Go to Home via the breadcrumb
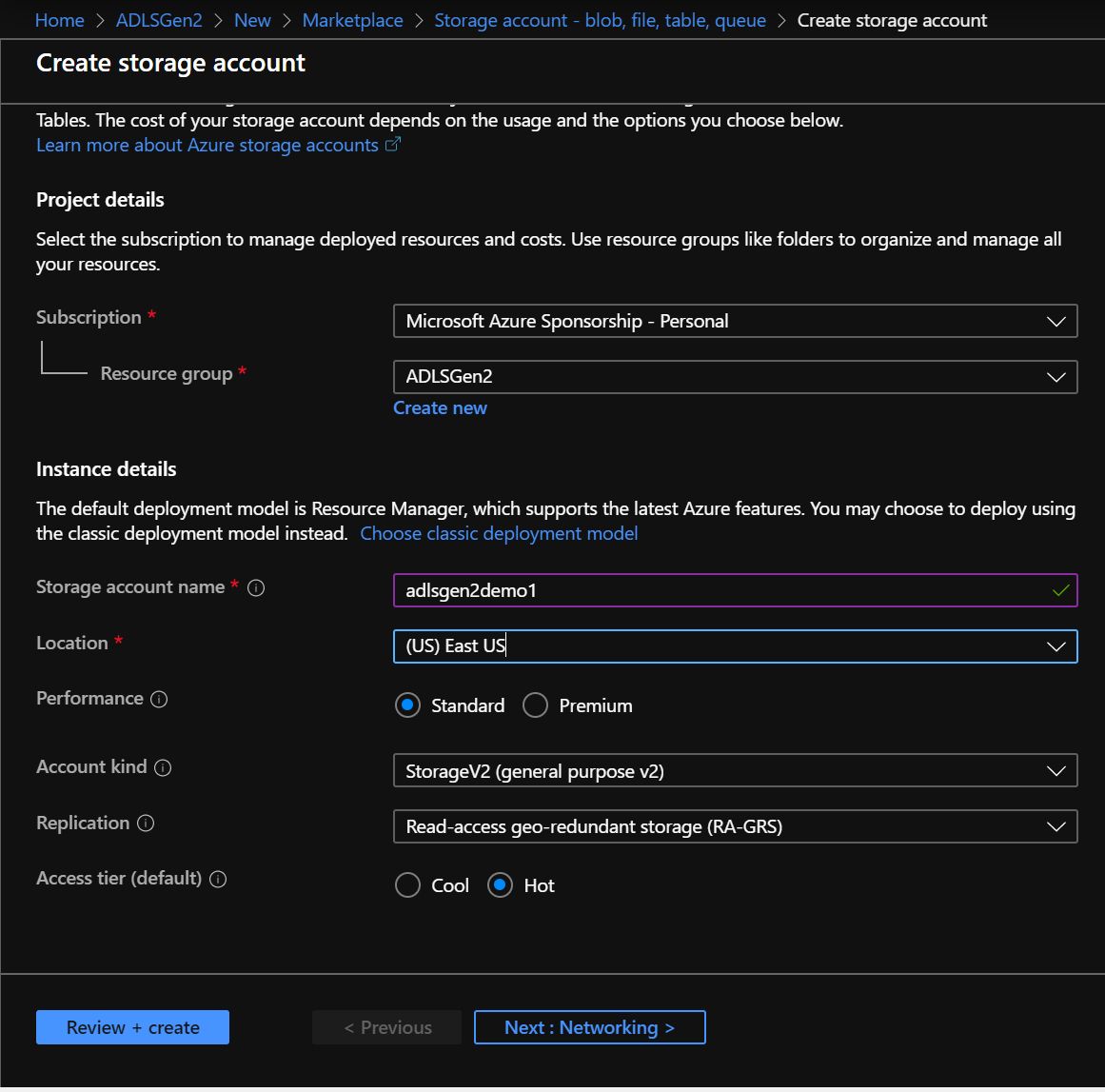 [59, 19]
